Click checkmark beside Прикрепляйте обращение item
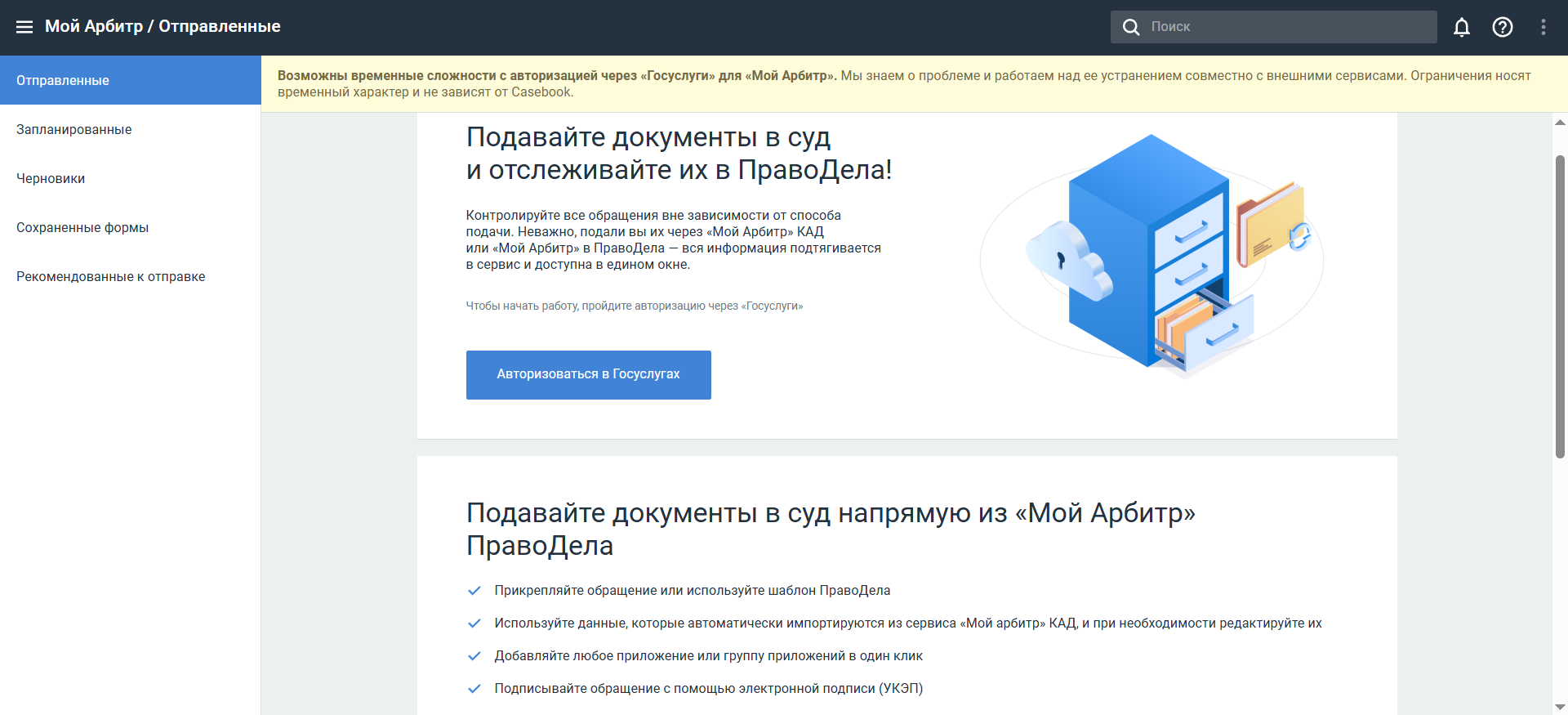The width and height of the screenshot is (1568, 715). tap(474, 591)
